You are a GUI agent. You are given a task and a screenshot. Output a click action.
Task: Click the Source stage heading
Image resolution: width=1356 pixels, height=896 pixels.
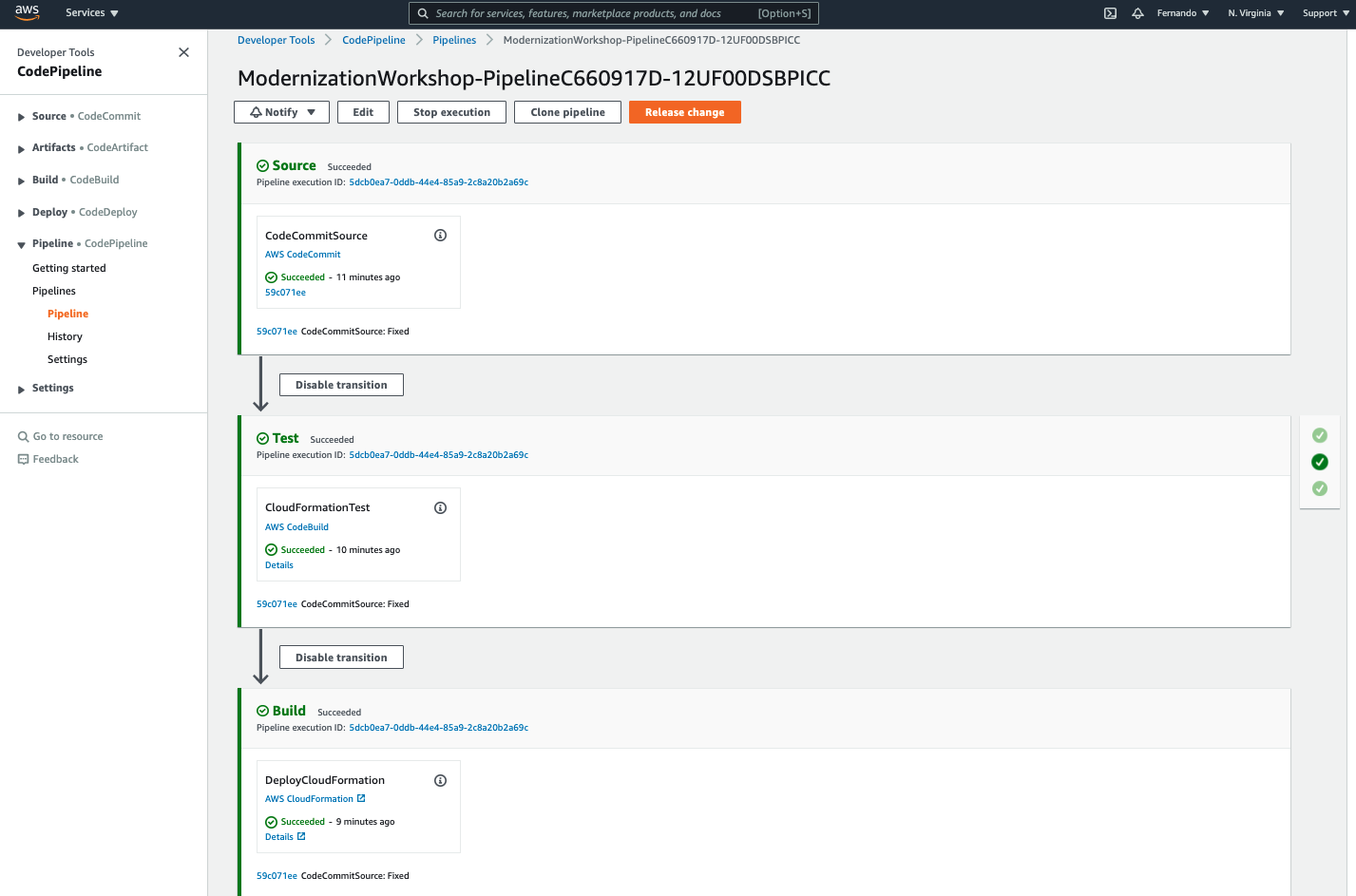click(x=294, y=165)
